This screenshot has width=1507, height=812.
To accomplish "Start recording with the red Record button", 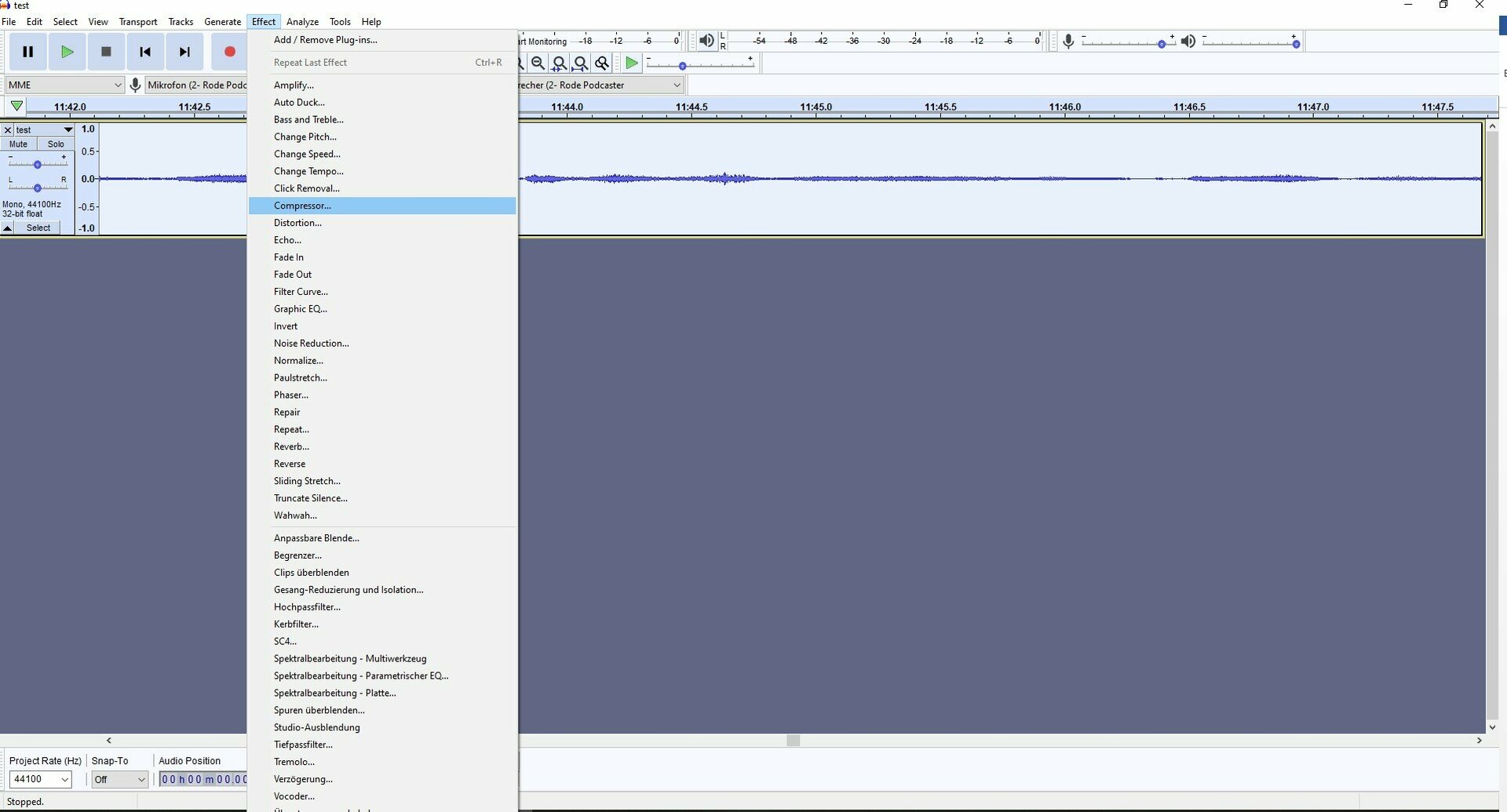I will click(x=229, y=52).
